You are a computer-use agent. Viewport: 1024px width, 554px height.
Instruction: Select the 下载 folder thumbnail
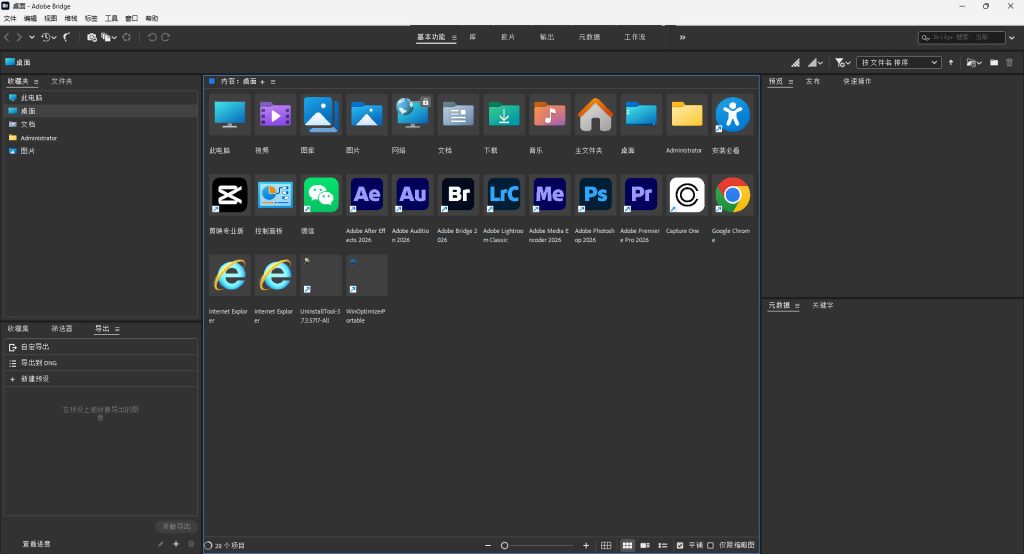click(x=504, y=116)
